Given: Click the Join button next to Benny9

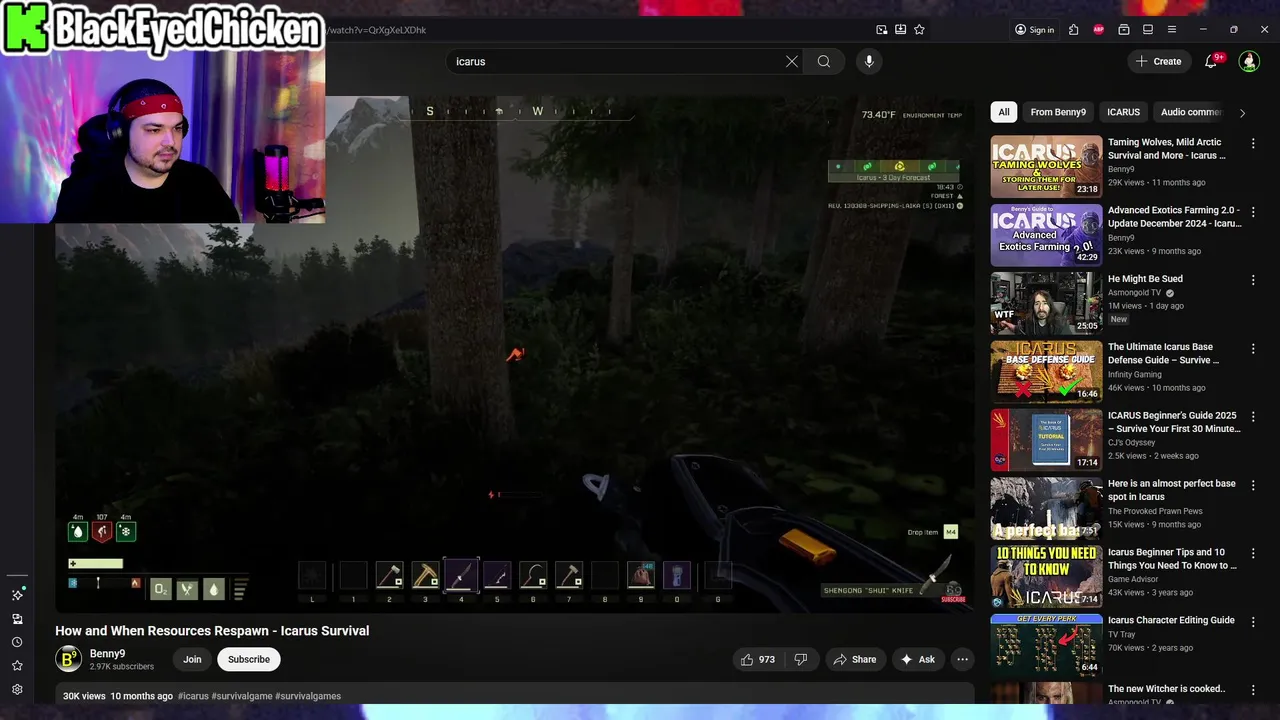Looking at the screenshot, I should 192,659.
